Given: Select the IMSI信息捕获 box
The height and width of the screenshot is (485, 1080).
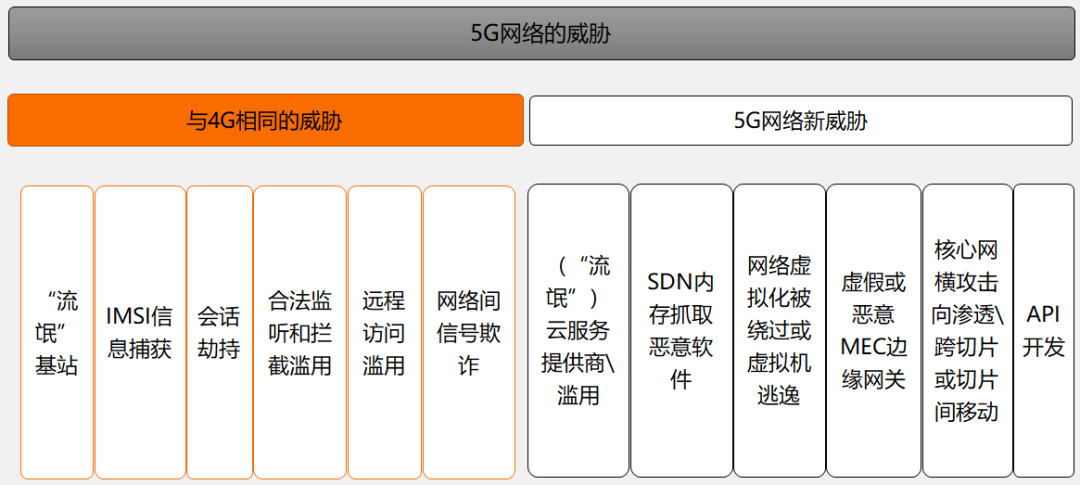Looking at the screenshot, I should point(140,332).
